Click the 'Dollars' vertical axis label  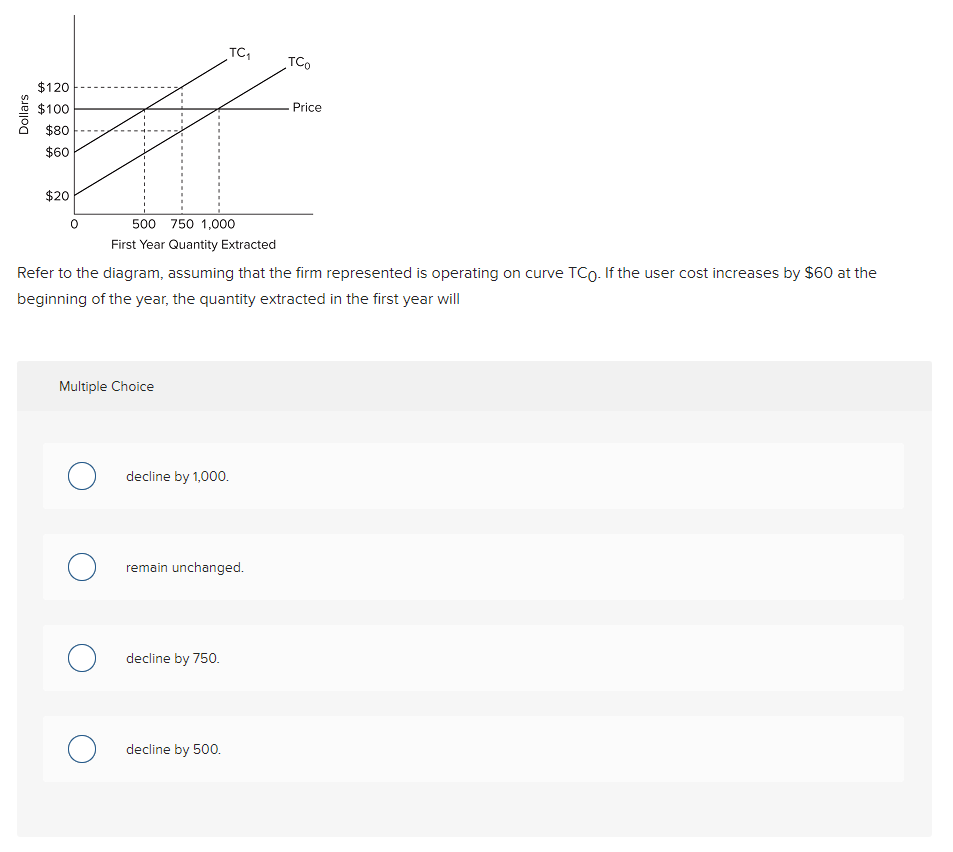[x=23, y=115]
